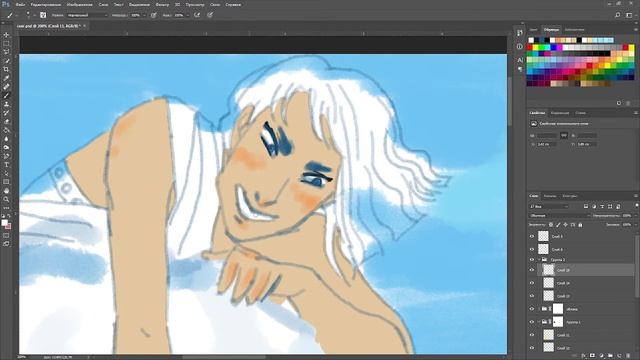Open the Справка menu

coord(233,4)
